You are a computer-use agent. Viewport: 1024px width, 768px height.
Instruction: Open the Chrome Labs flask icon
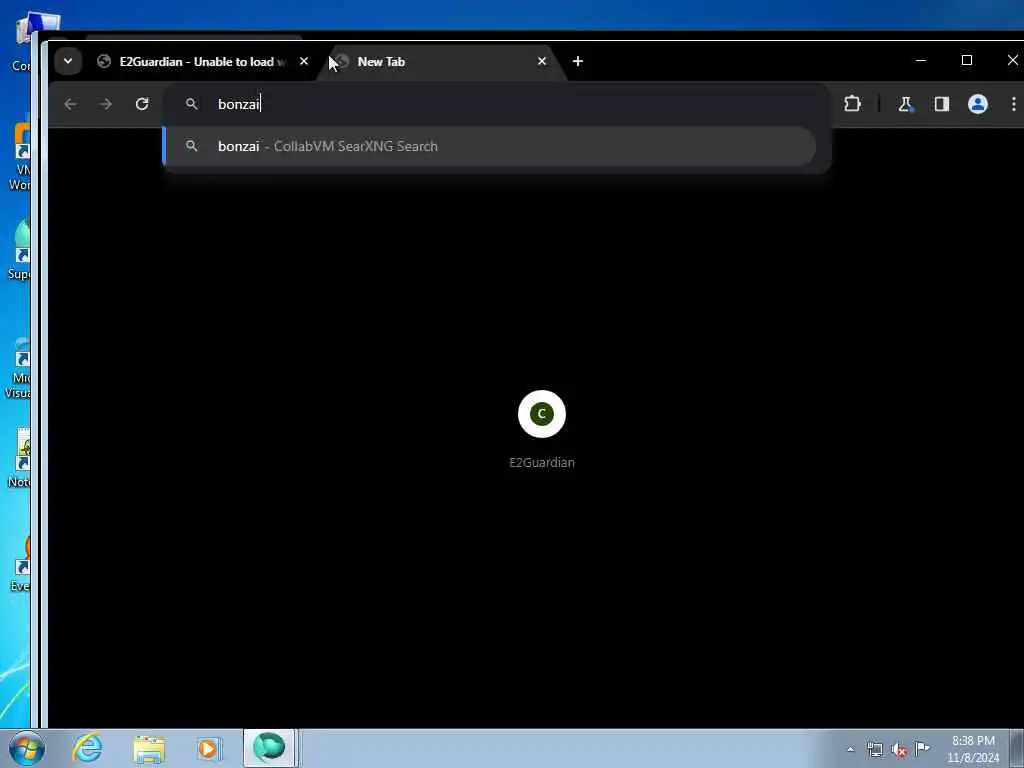tap(905, 104)
